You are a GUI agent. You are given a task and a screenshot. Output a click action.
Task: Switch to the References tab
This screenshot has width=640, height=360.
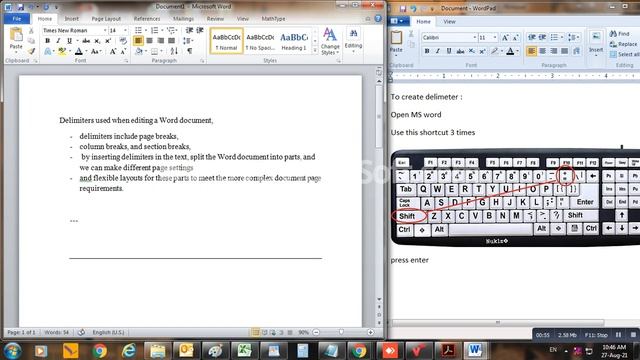(x=147, y=19)
